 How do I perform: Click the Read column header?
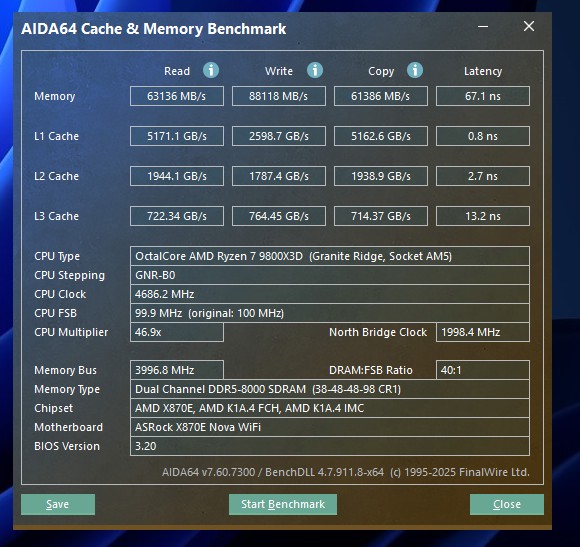tap(177, 71)
